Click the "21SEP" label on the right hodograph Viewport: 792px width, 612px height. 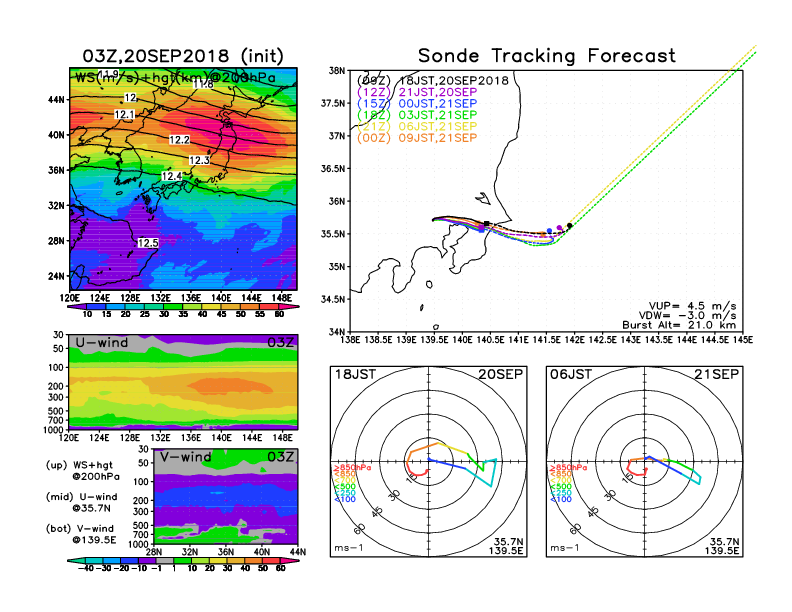(716, 374)
